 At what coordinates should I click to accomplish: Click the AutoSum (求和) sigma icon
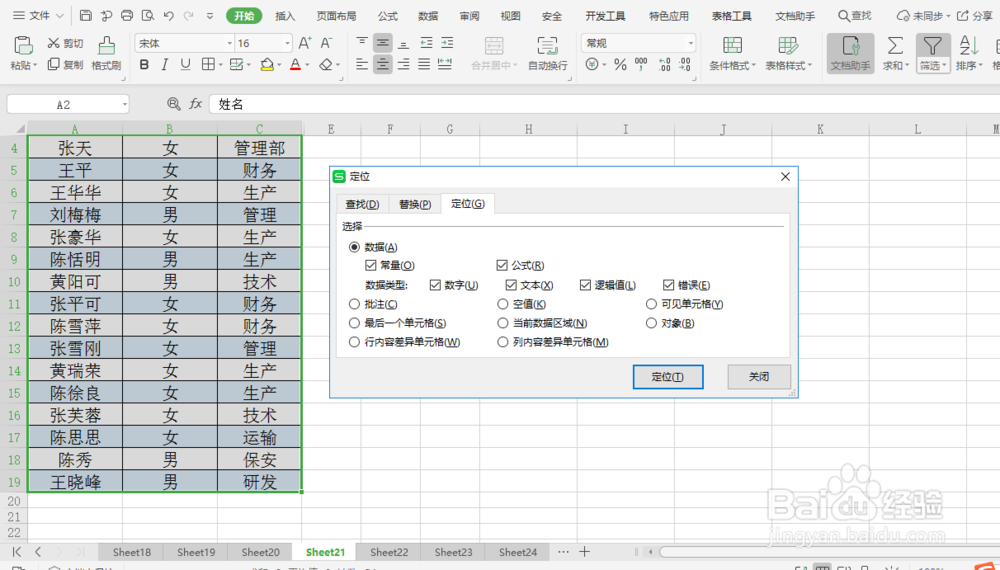895,45
